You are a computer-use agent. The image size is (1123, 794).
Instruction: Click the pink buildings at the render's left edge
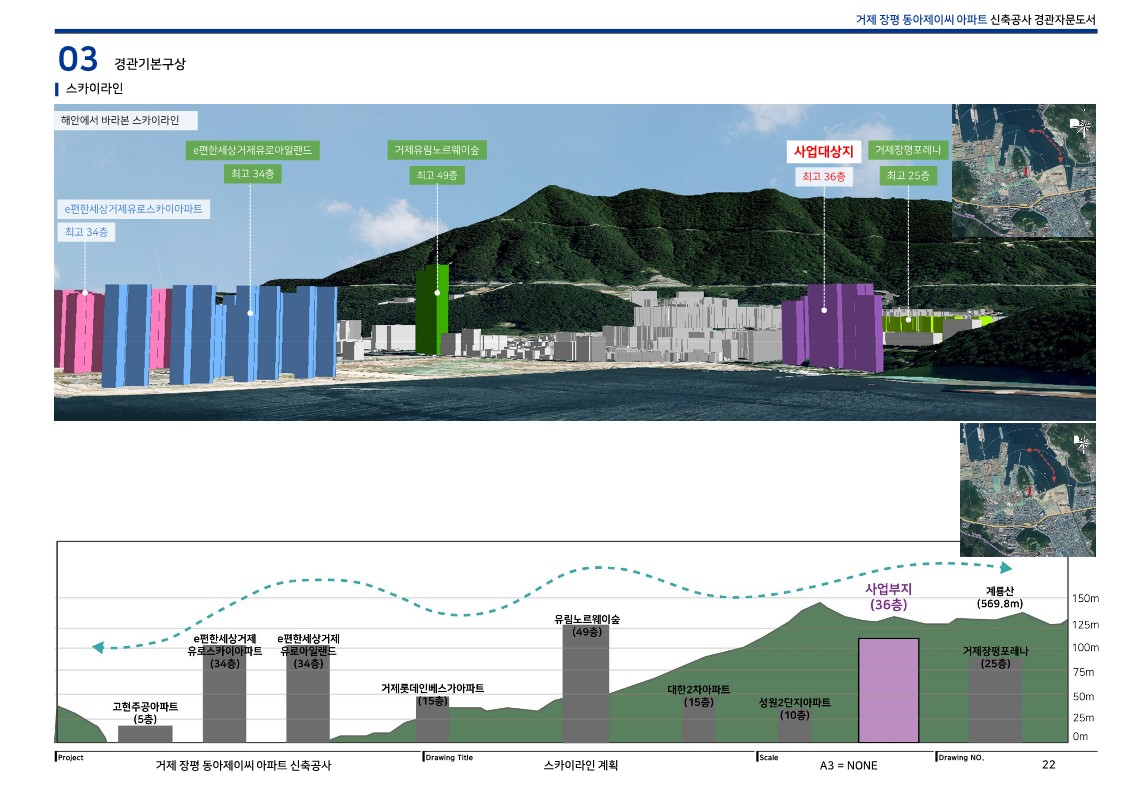75,330
